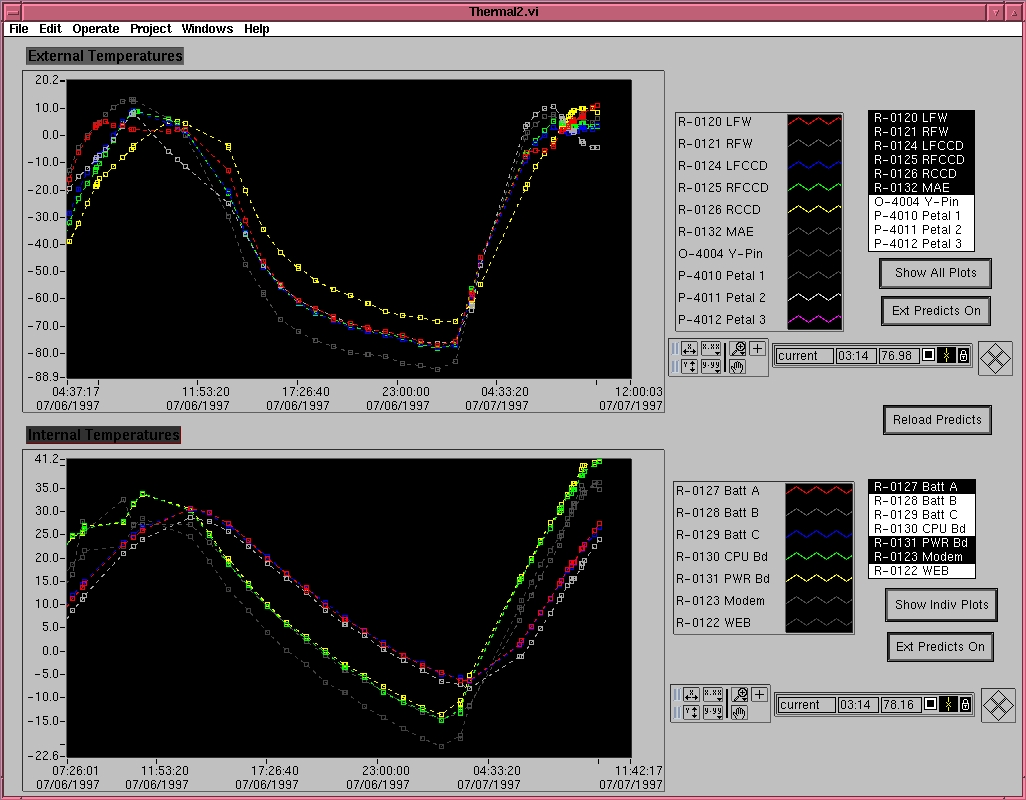
Task: Toggle X autoscale lock switch, Internal Temperatures palette
Action: [x=677, y=695]
